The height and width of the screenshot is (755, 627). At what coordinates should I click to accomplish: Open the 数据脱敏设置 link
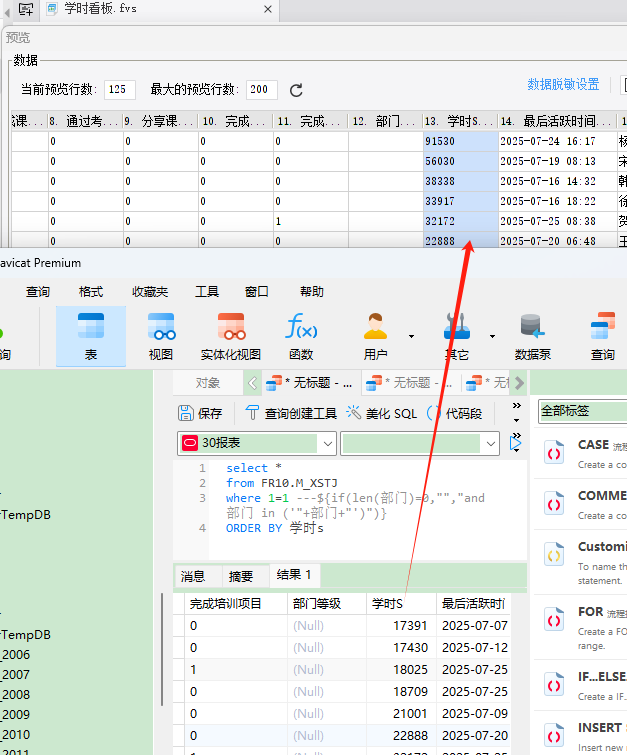pos(563,85)
